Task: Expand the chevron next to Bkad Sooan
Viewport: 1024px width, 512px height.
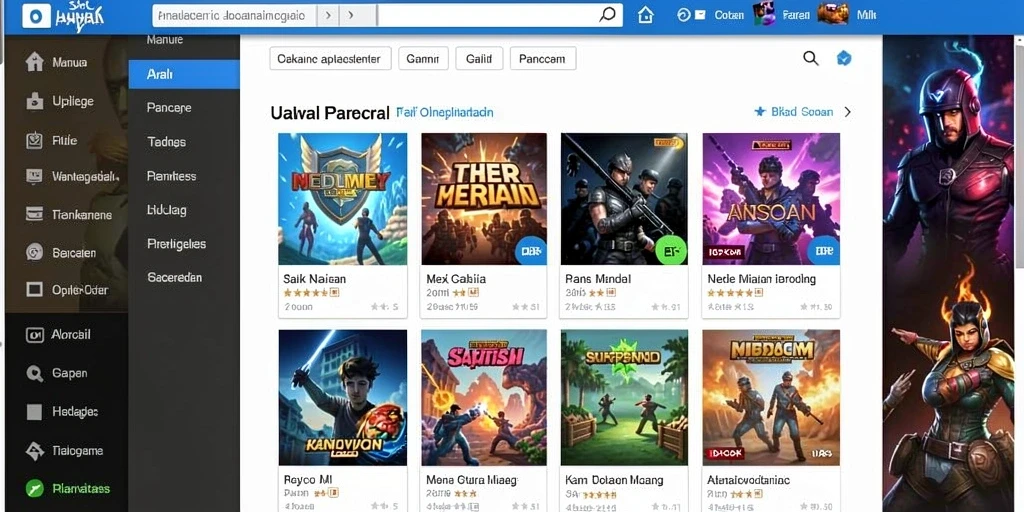Action: click(x=848, y=112)
